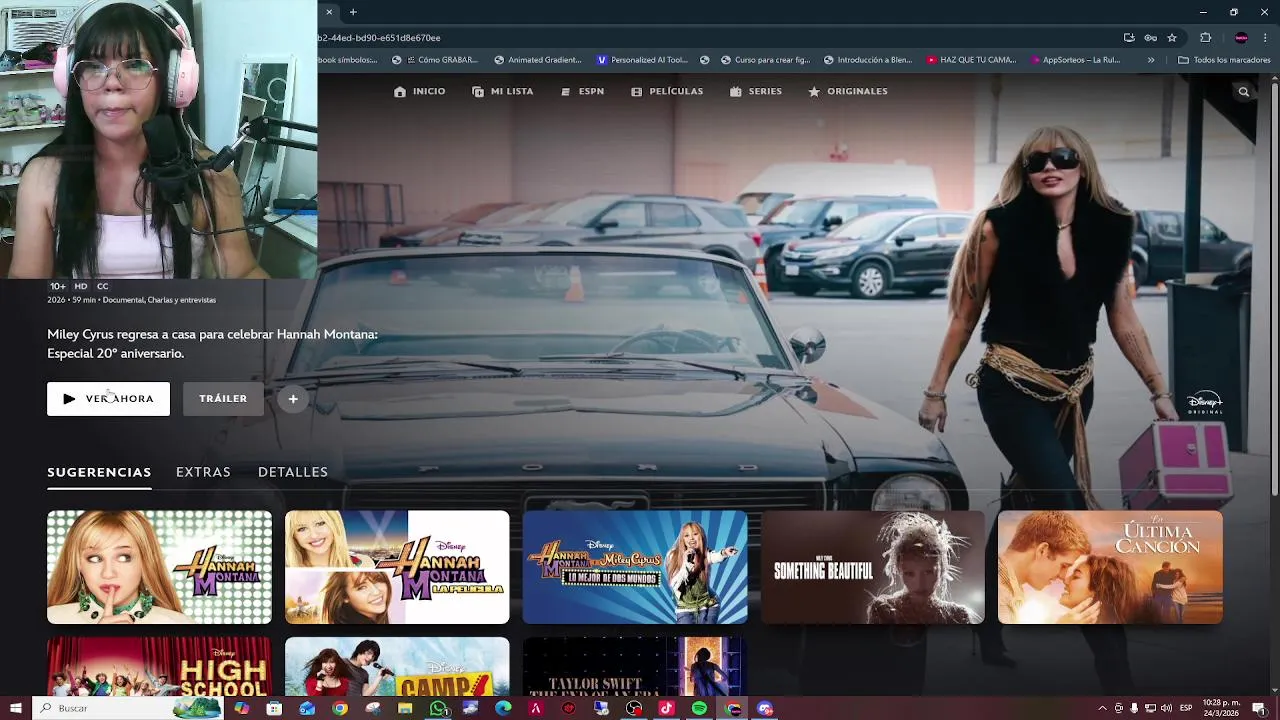The height and width of the screenshot is (720, 1280).
Task: Play the Tráiler
Action: (x=223, y=398)
